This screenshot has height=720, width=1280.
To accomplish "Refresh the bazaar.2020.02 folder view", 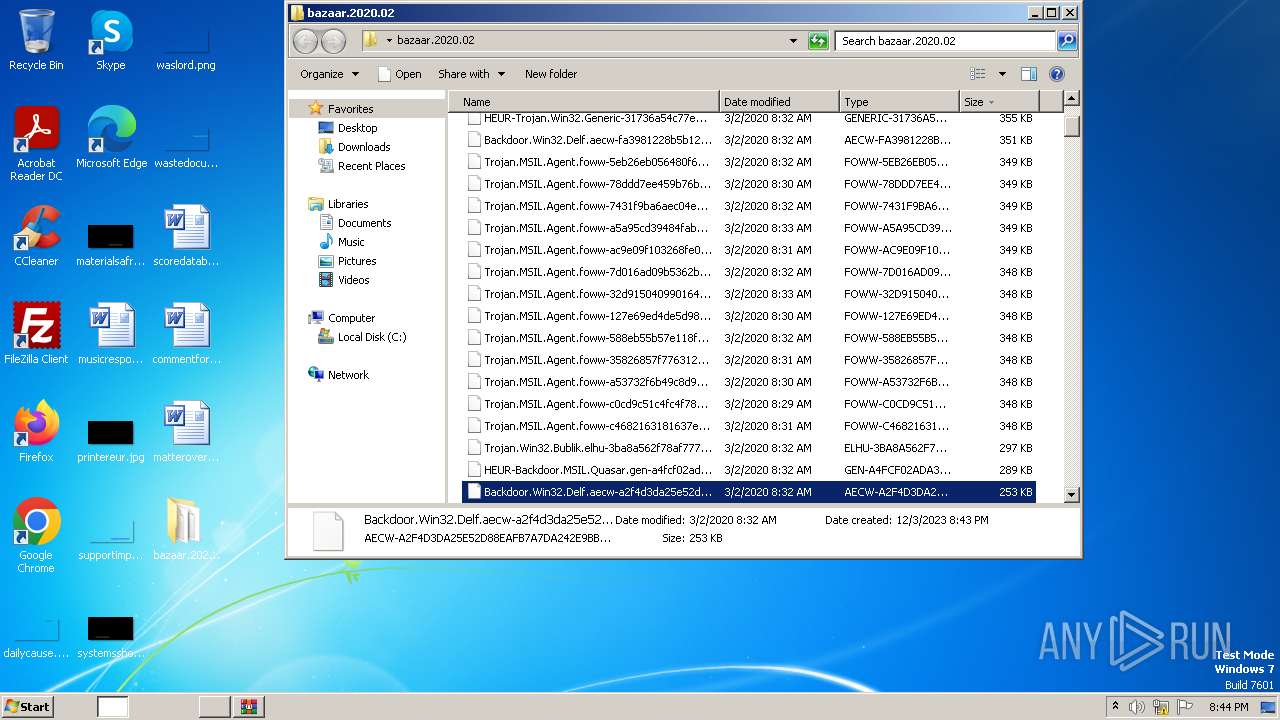I will tap(818, 41).
